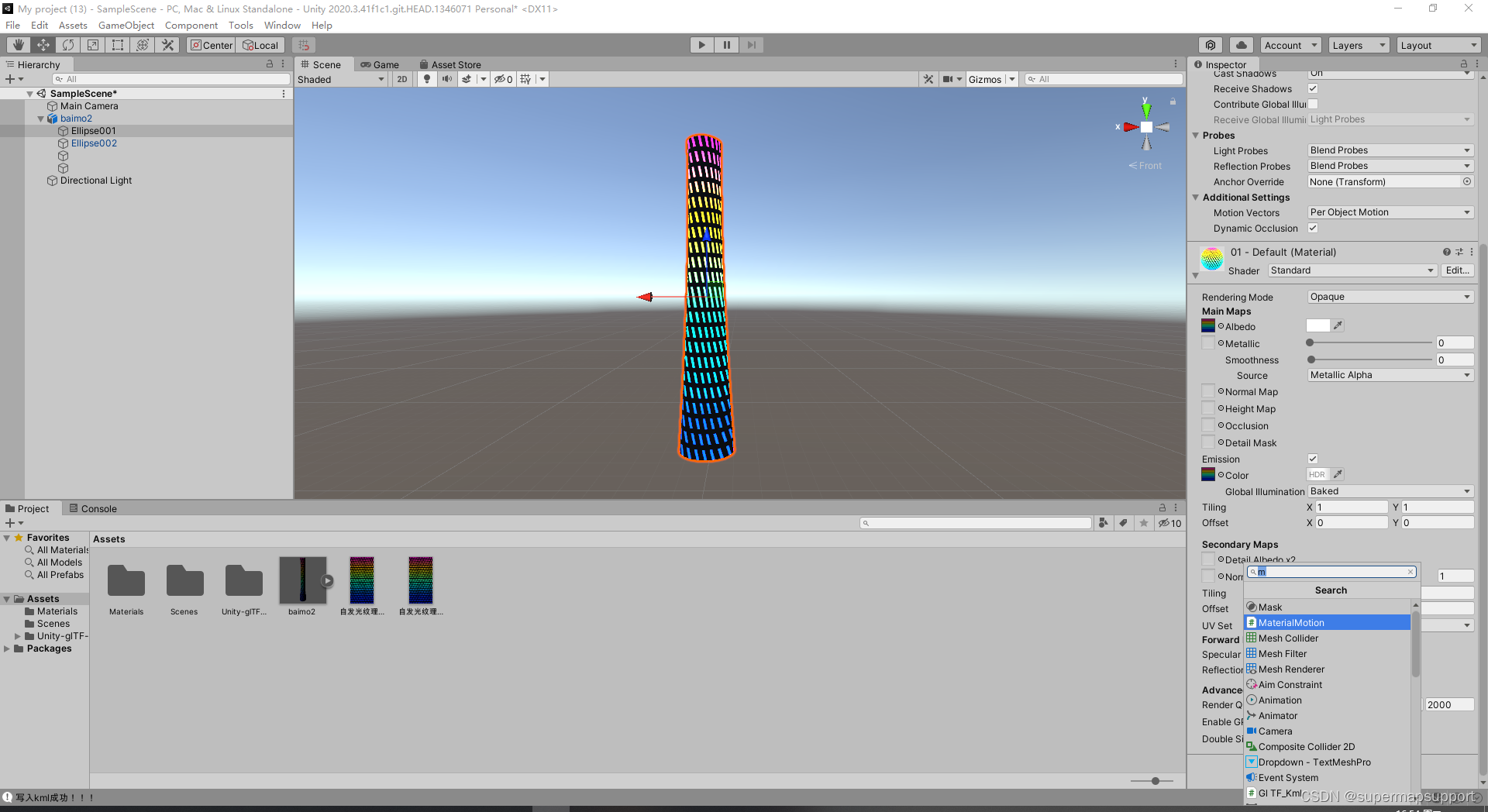Click the shader Edit button
Screen dimensions: 1488x812
[x=1457, y=270]
